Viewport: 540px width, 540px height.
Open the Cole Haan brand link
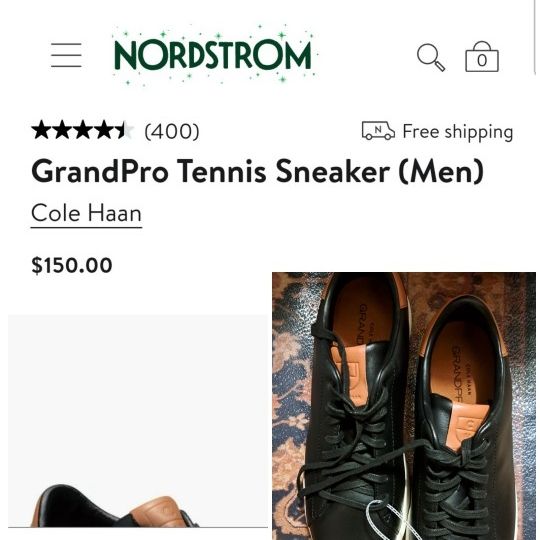coord(86,214)
